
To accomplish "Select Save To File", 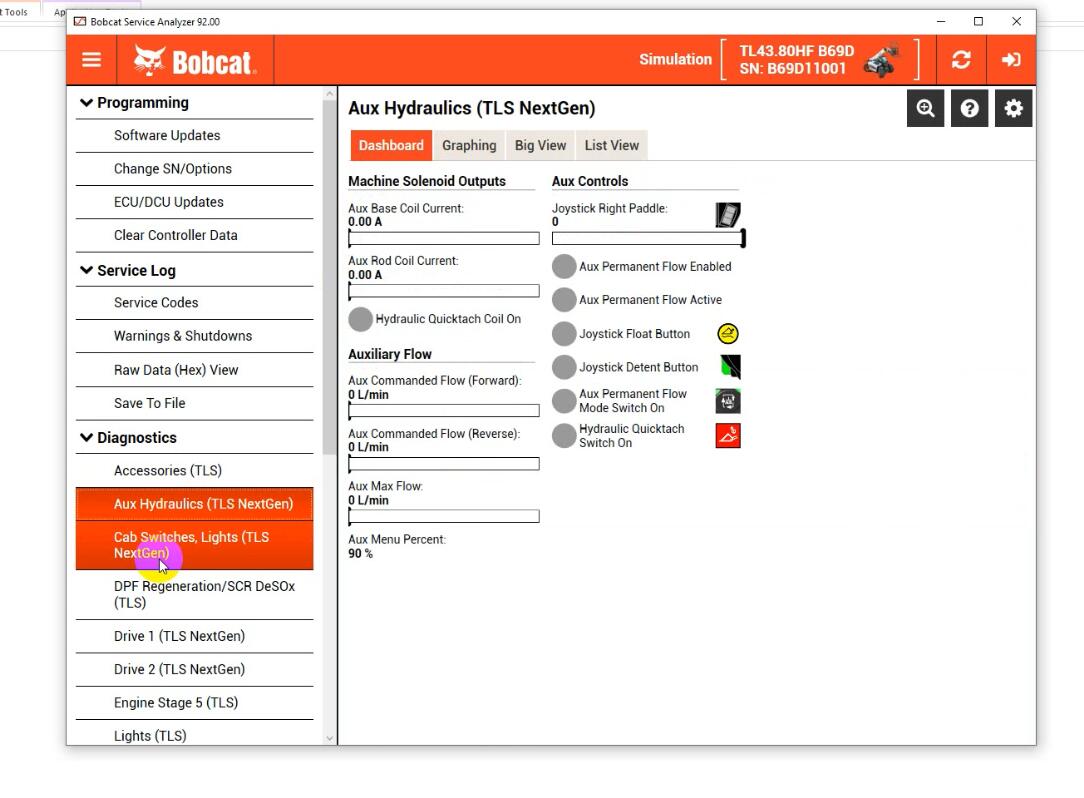I will (194, 403).
